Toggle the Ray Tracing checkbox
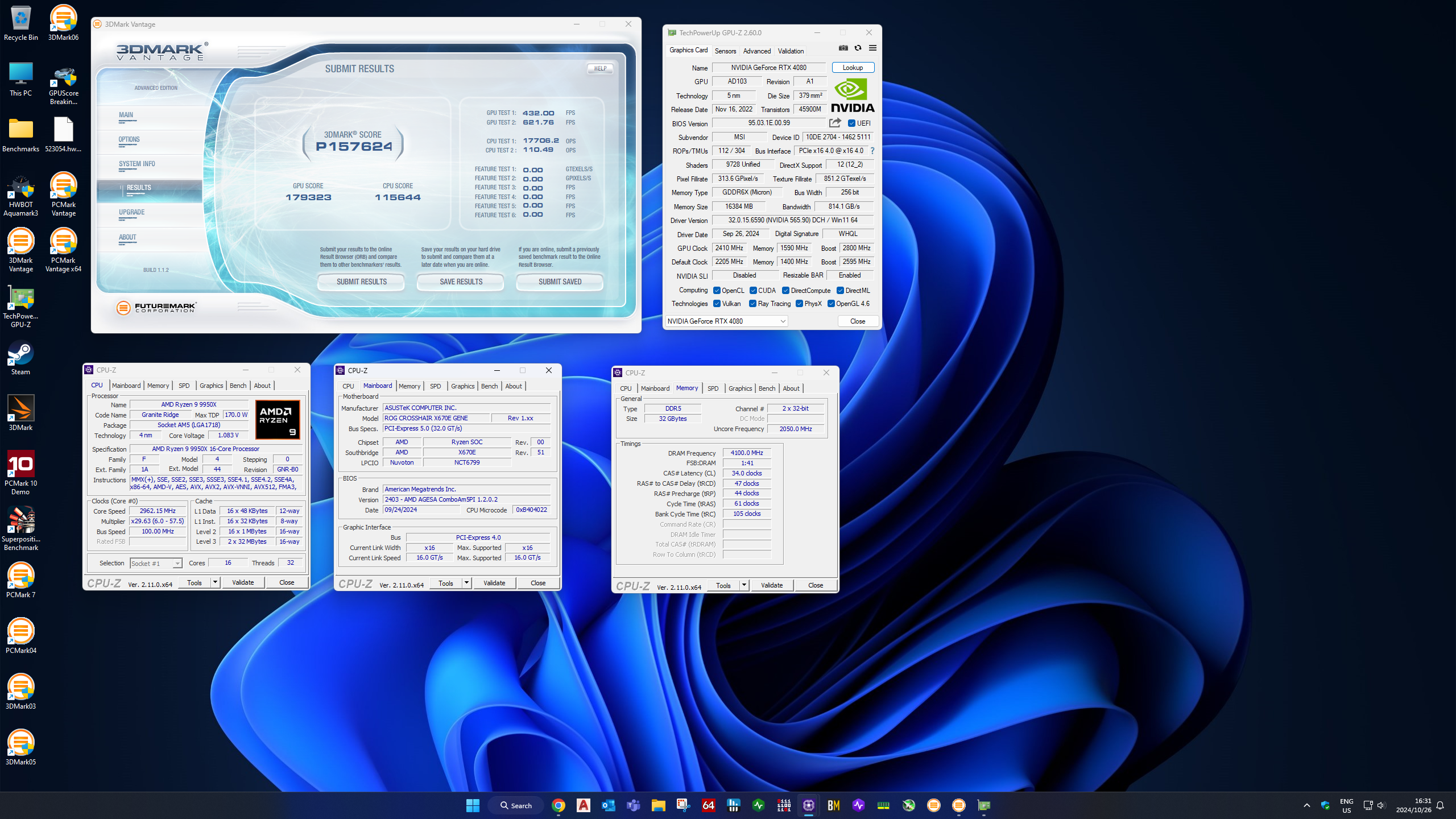The image size is (1456, 819). click(753, 304)
